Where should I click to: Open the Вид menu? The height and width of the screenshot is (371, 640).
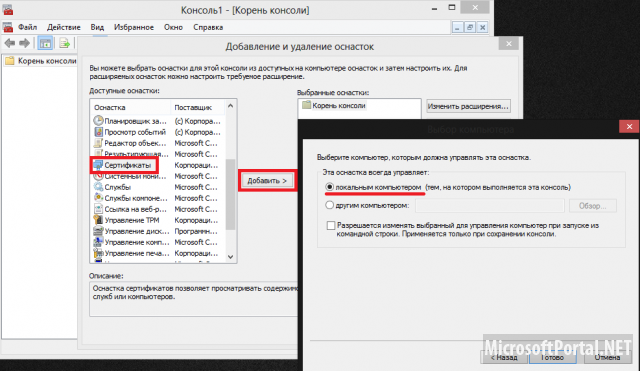97,27
